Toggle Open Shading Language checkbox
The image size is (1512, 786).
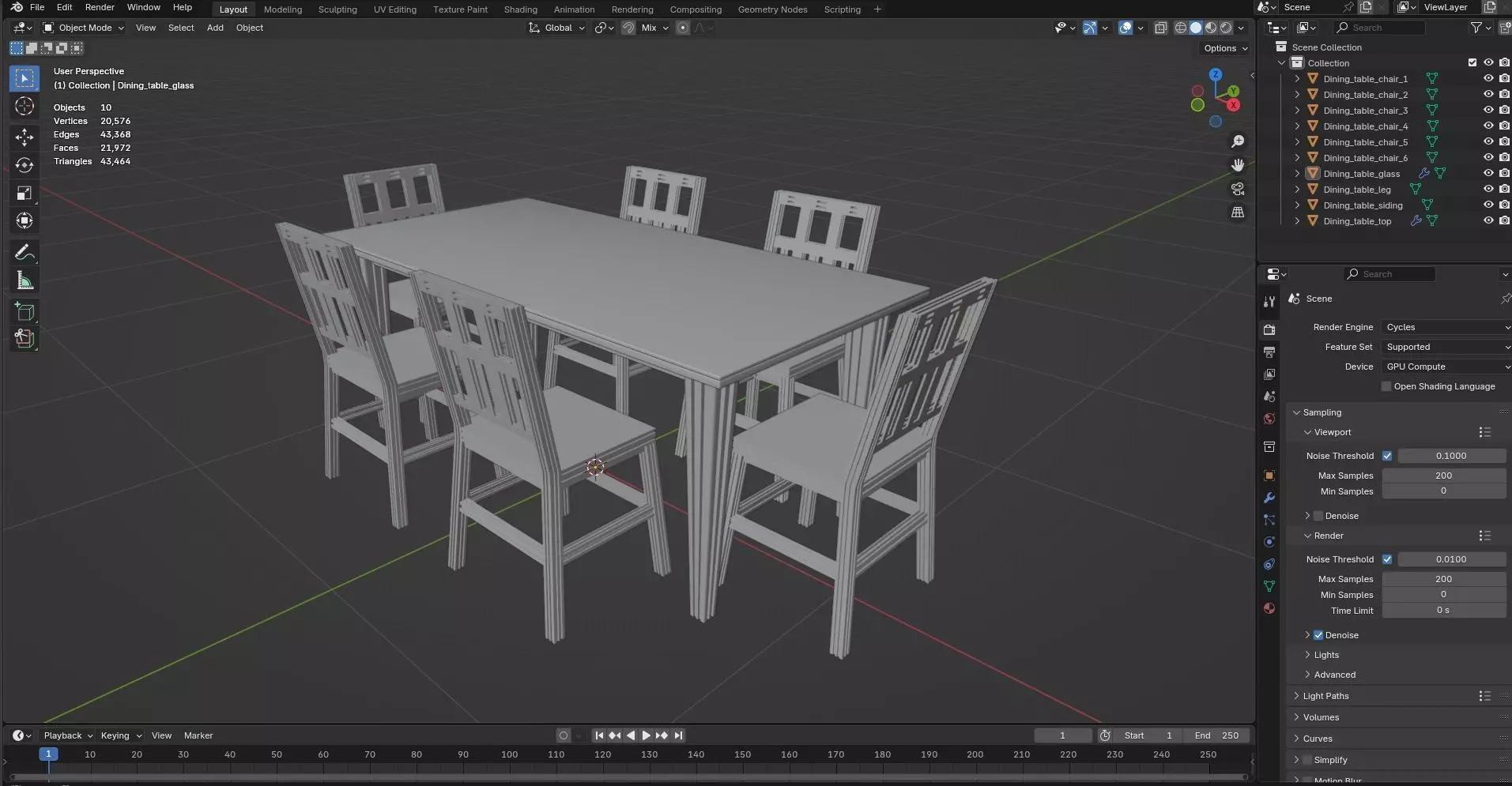pyautogui.click(x=1386, y=386)
